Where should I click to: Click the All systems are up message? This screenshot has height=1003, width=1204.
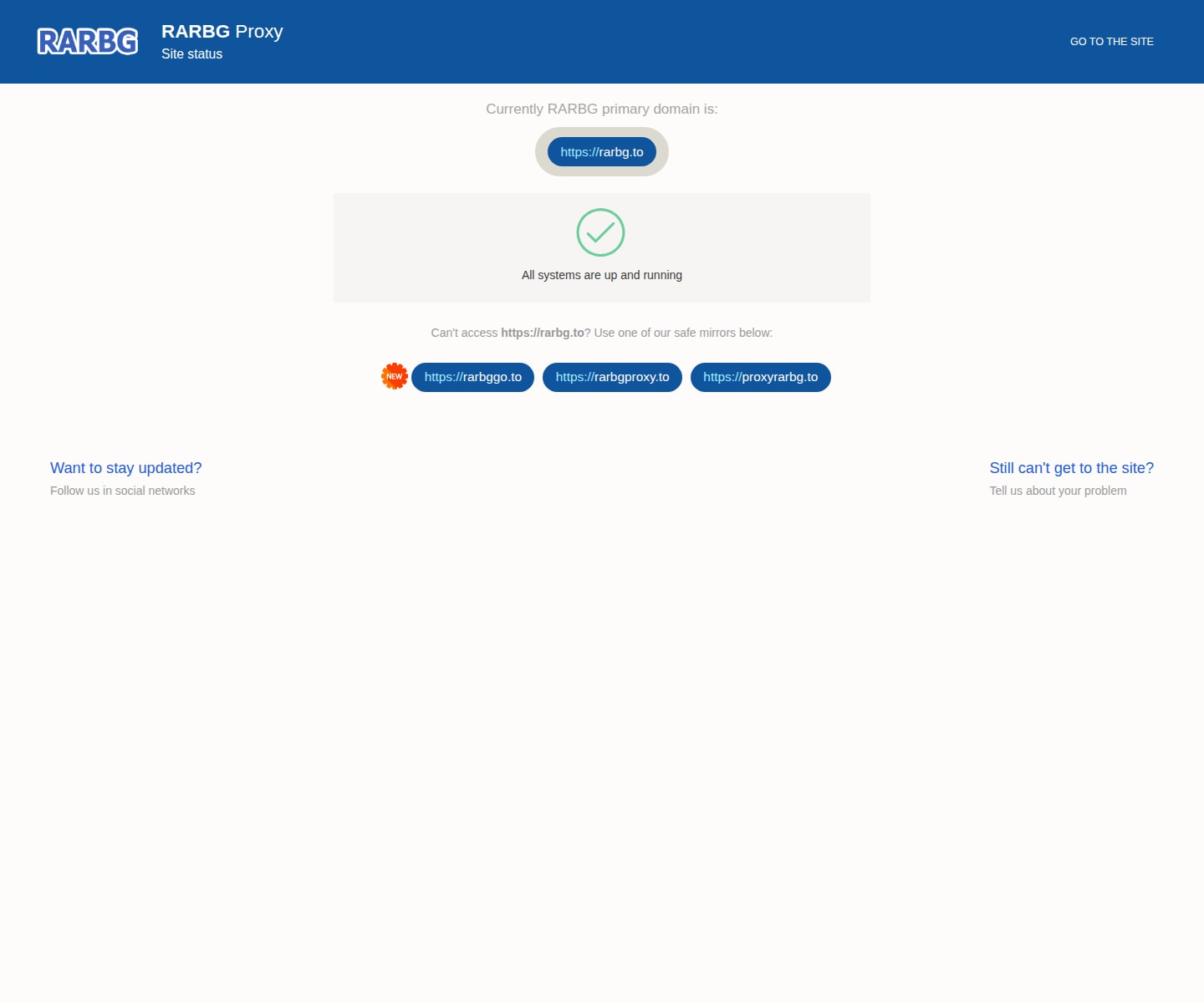(601, 275)
